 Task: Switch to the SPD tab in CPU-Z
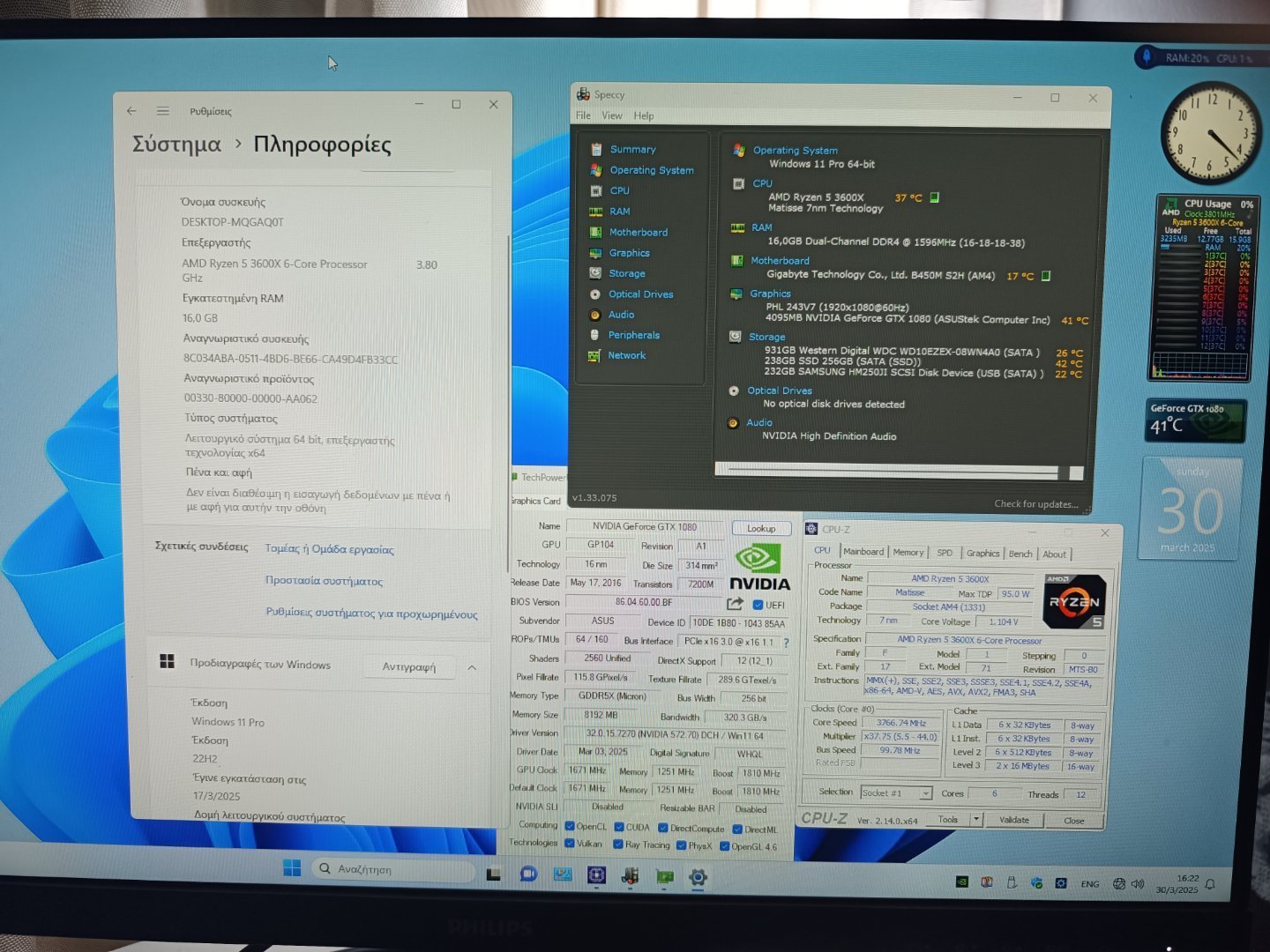click(945, 553)
